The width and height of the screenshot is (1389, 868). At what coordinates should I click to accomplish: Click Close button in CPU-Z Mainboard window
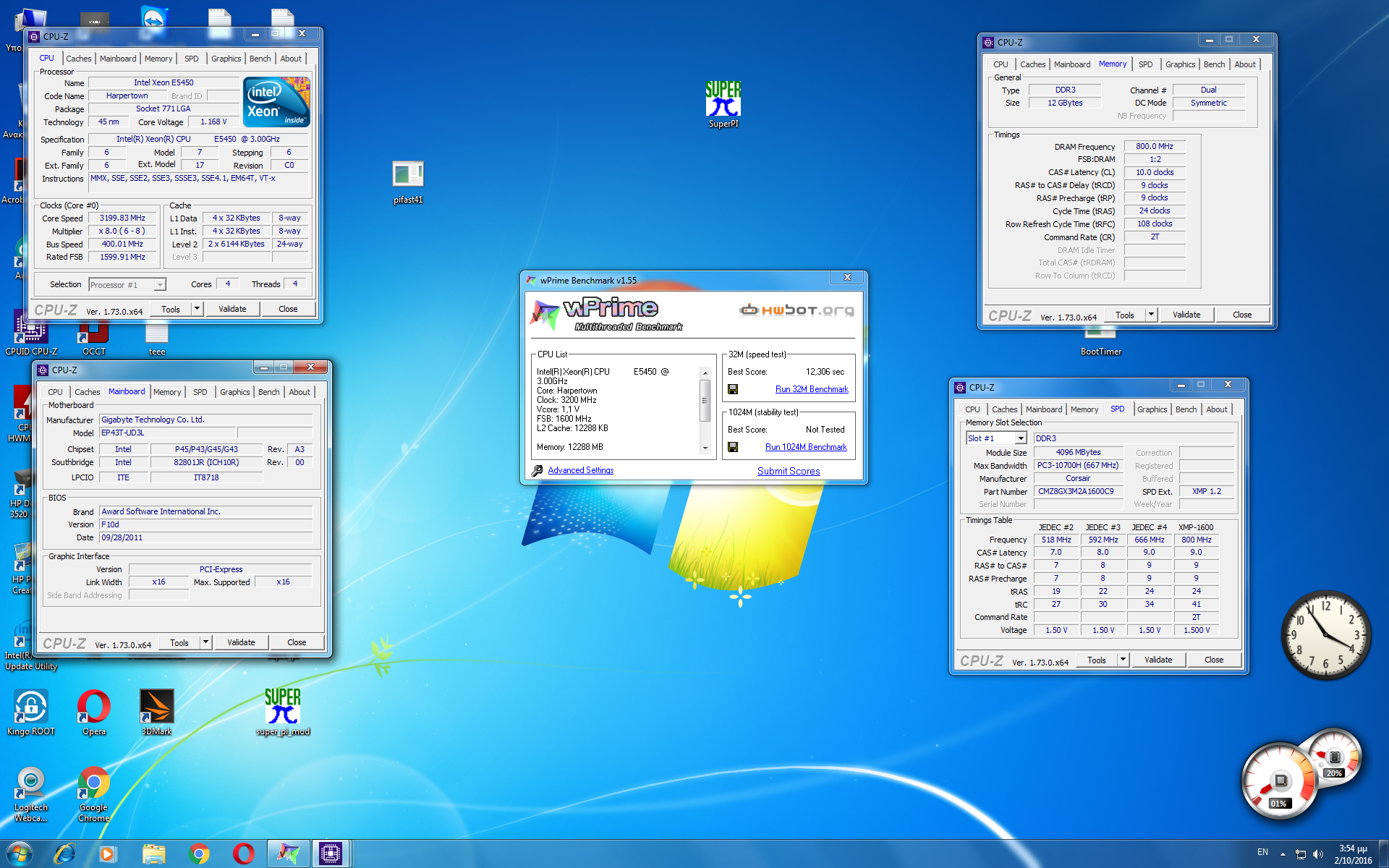pos(297,642)
